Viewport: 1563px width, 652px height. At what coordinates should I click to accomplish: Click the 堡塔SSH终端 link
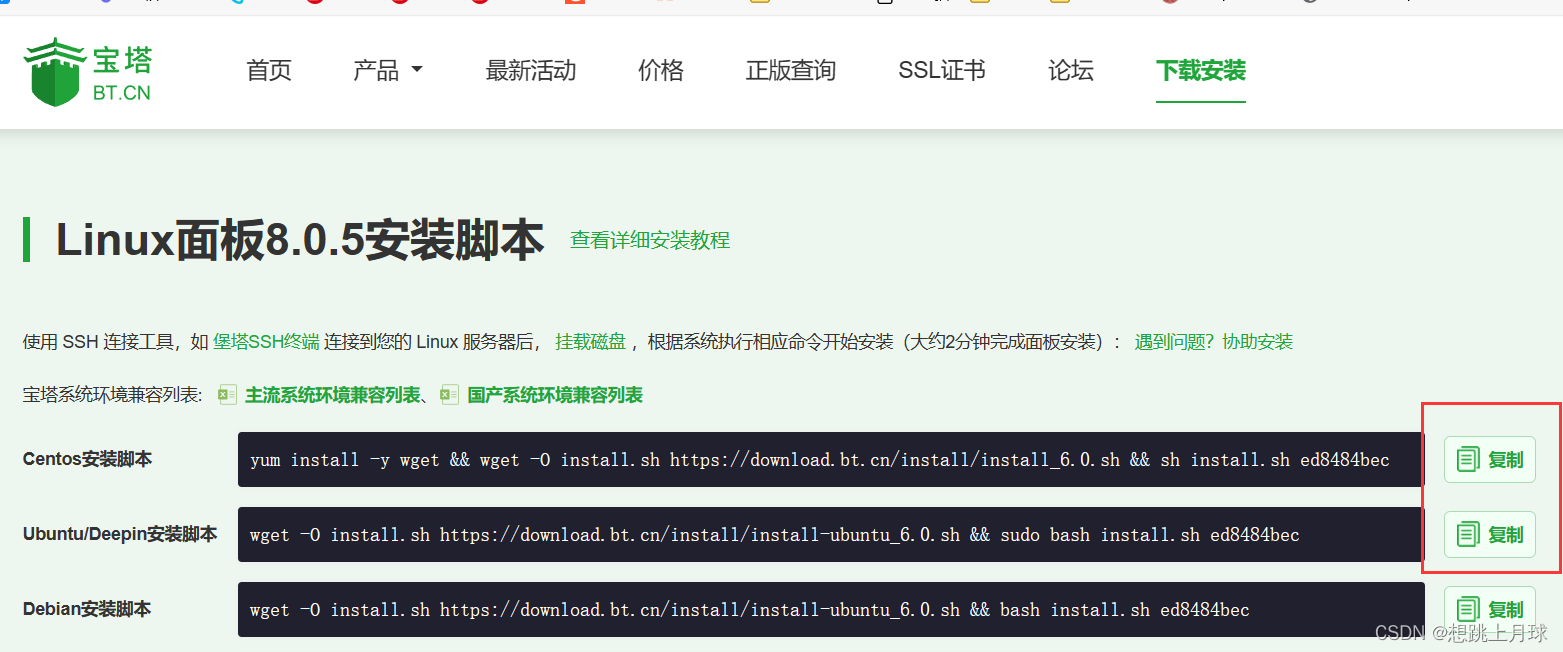pyautogui.click(x=266, y=340)
